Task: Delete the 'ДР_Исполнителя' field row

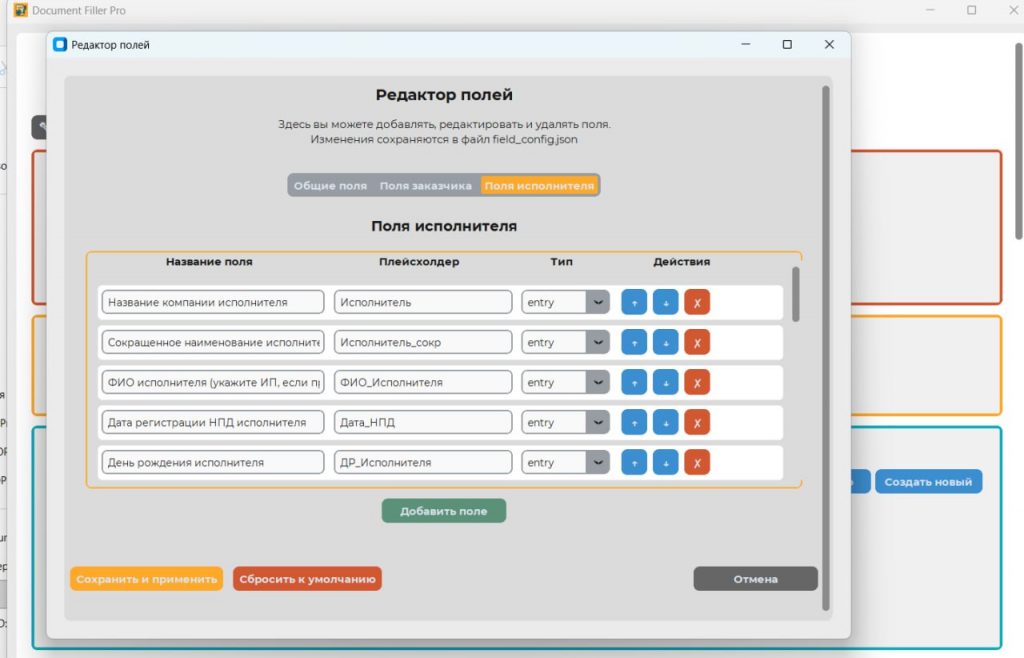Action: tap(697, 462)
